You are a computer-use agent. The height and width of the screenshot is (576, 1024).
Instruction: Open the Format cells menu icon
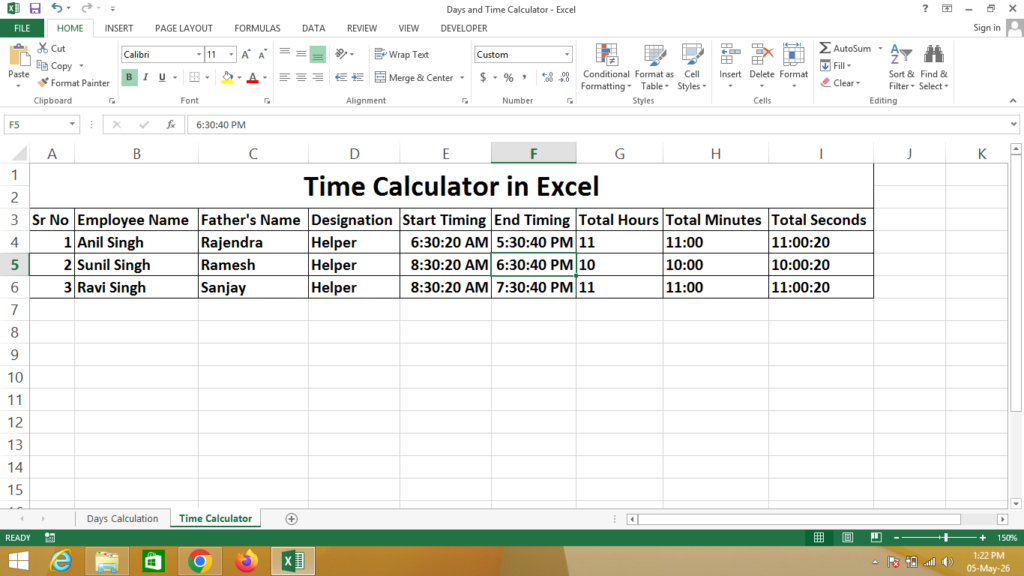point(793,56)
